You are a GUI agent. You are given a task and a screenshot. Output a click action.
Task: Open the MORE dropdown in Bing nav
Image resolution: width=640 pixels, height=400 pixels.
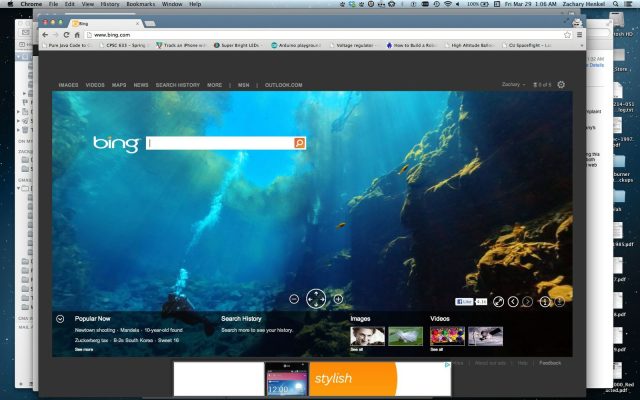click(214, 85)
